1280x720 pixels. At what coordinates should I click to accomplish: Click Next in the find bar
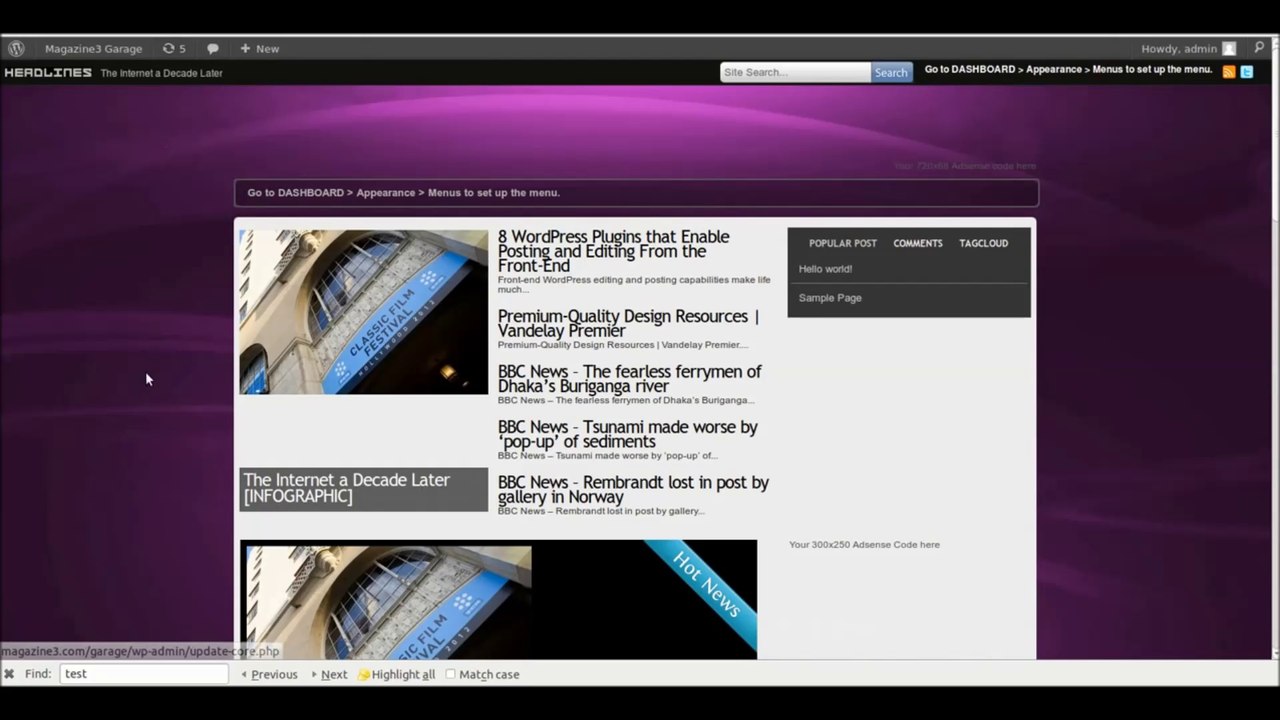tap(329, 675)
